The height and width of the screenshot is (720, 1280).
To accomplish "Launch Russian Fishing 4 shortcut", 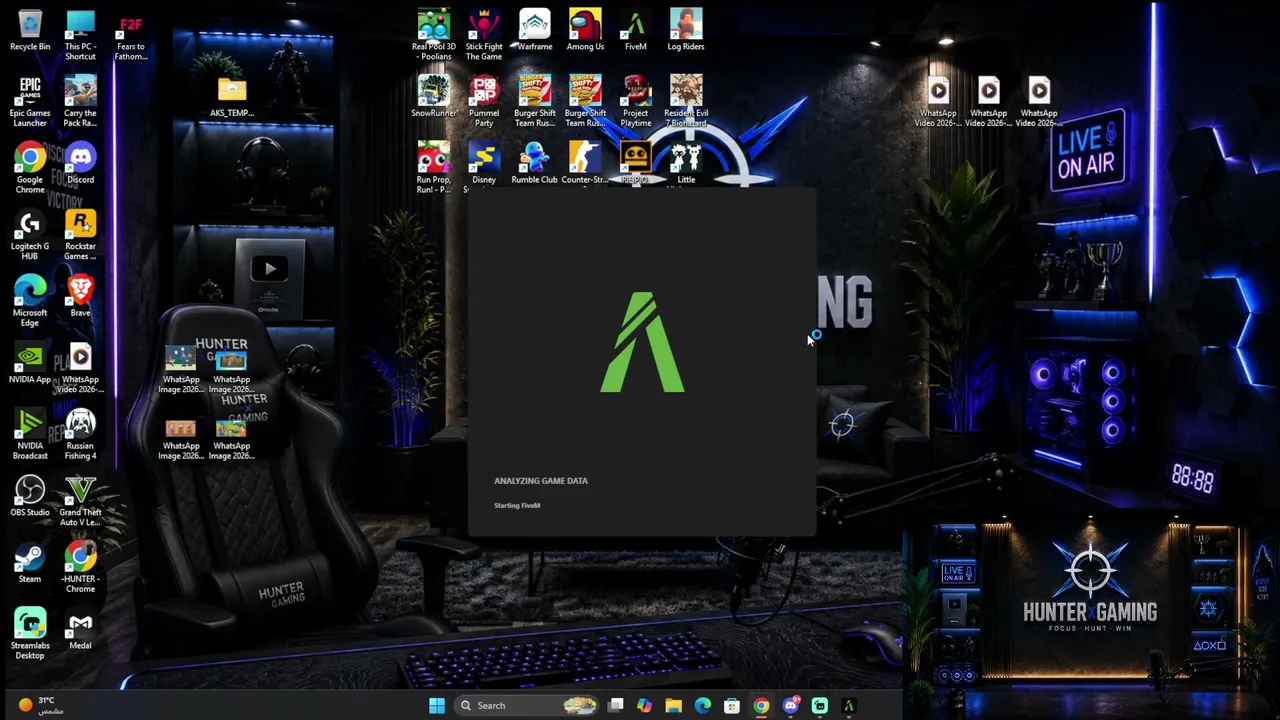I will click(x=80, y=434).
